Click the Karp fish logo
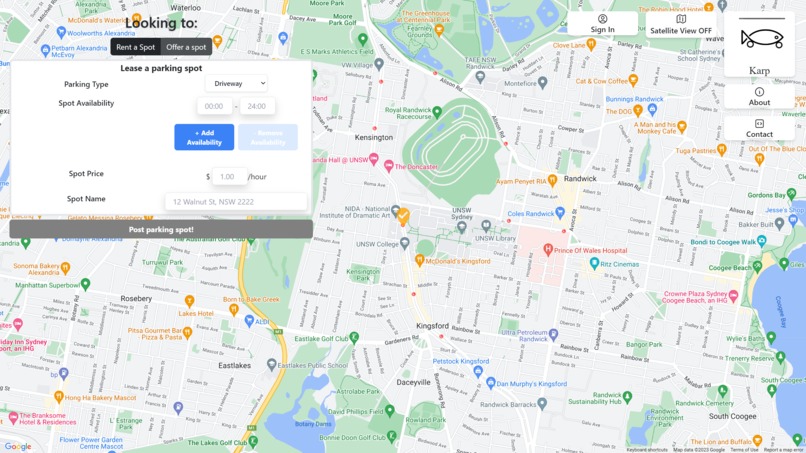This screenshot has height=453, width=806. (x=762, y=39)
